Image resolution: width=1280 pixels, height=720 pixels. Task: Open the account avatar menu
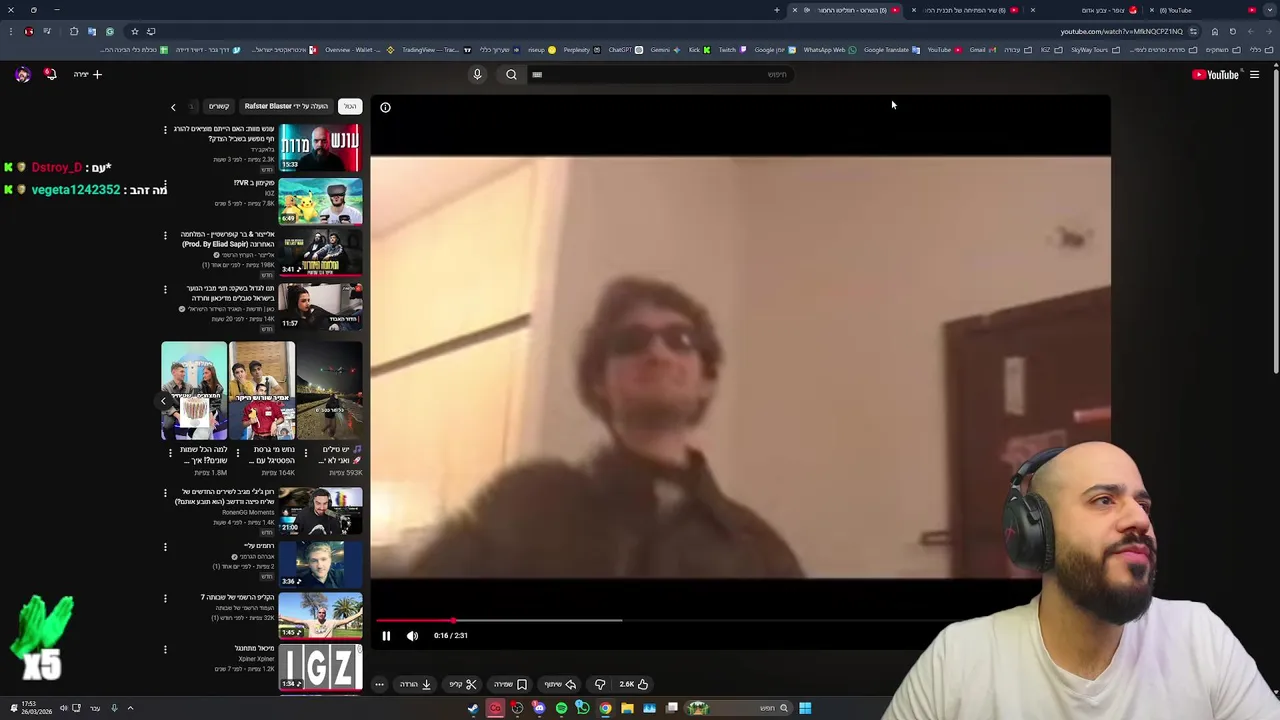(x=22, y=74)
